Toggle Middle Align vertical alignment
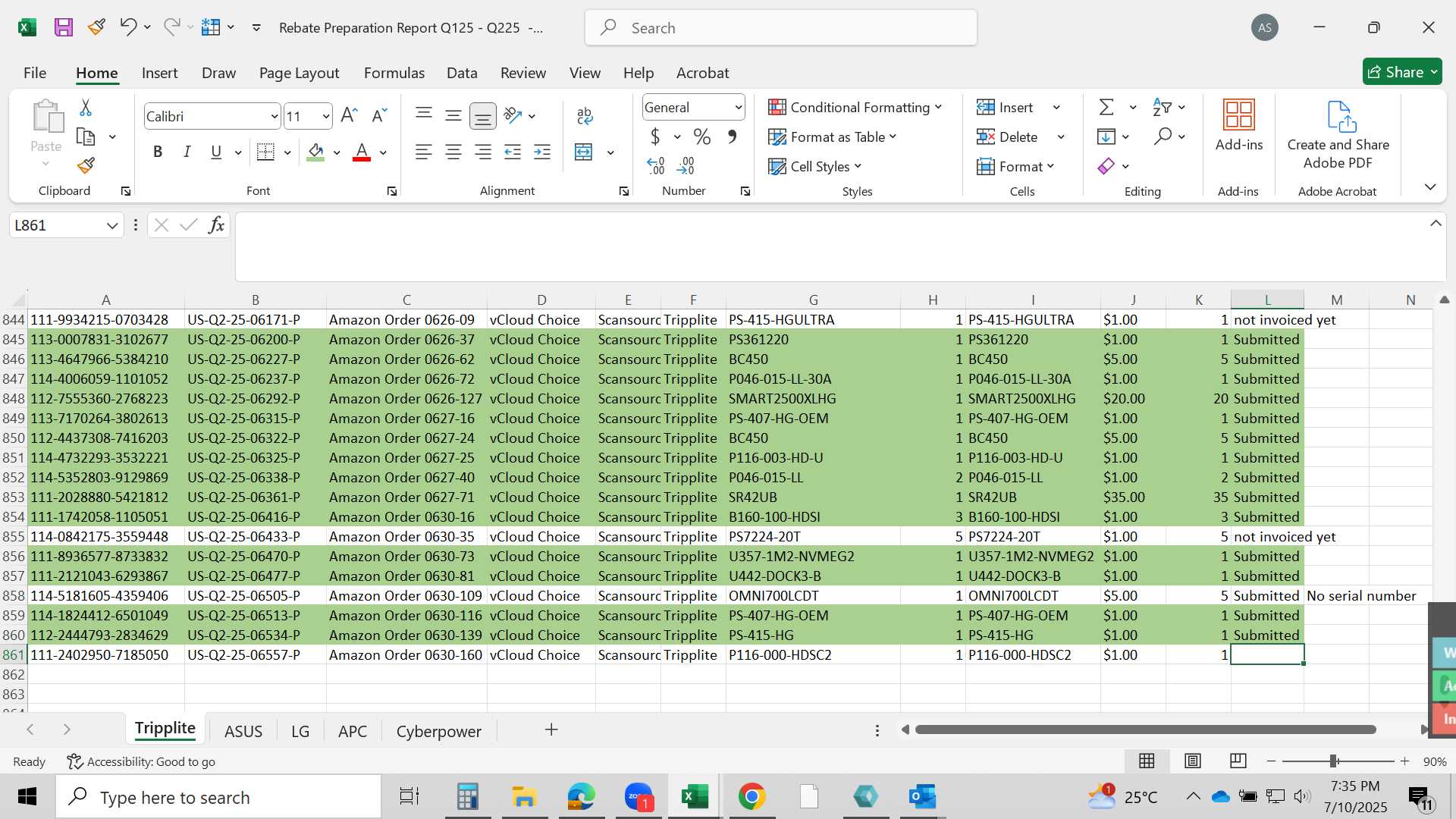The width and height of the screenshot is (1456, 819). tap(453, 115)
